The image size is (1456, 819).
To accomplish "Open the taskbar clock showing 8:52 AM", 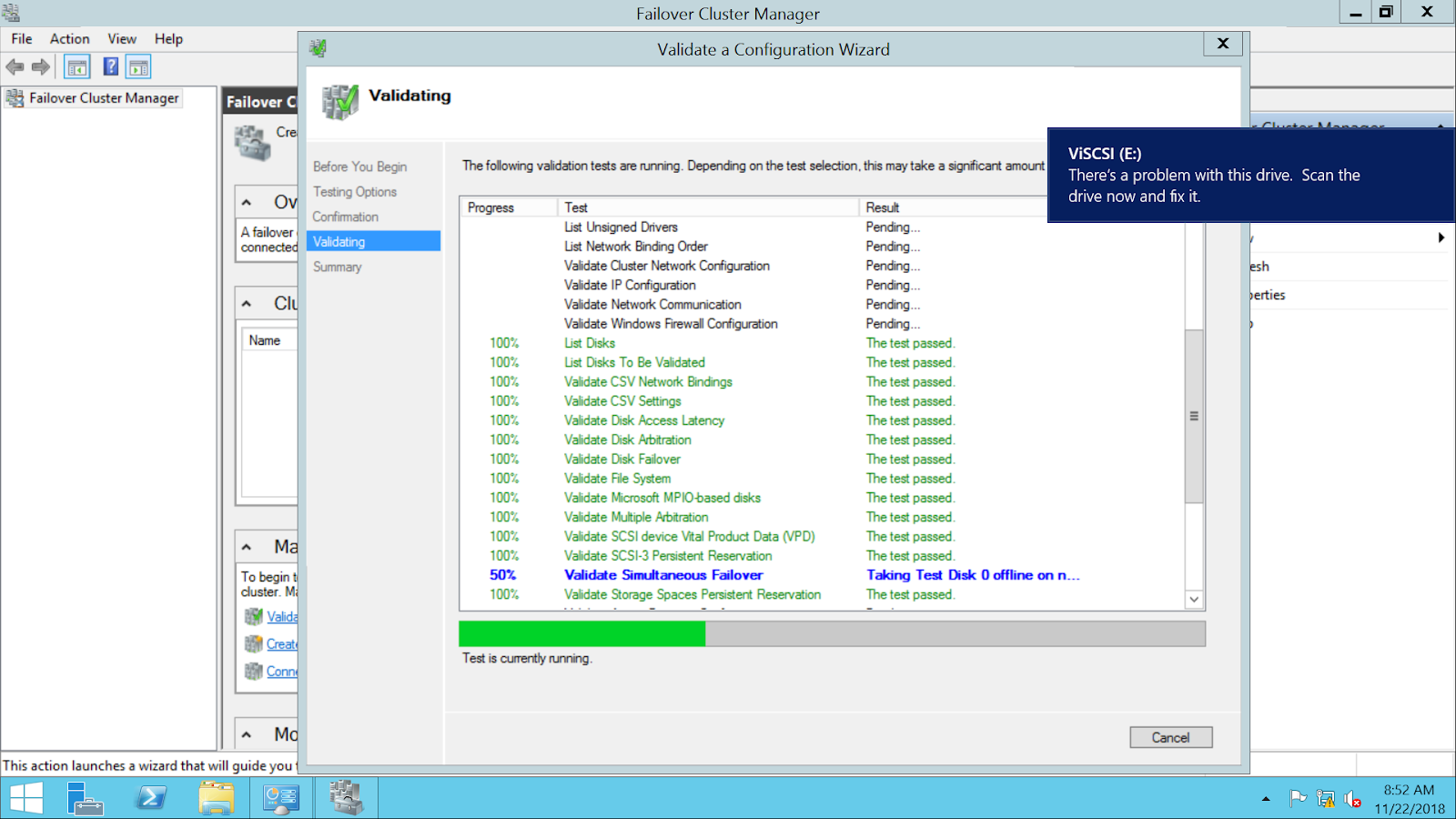I will 1410,799.
